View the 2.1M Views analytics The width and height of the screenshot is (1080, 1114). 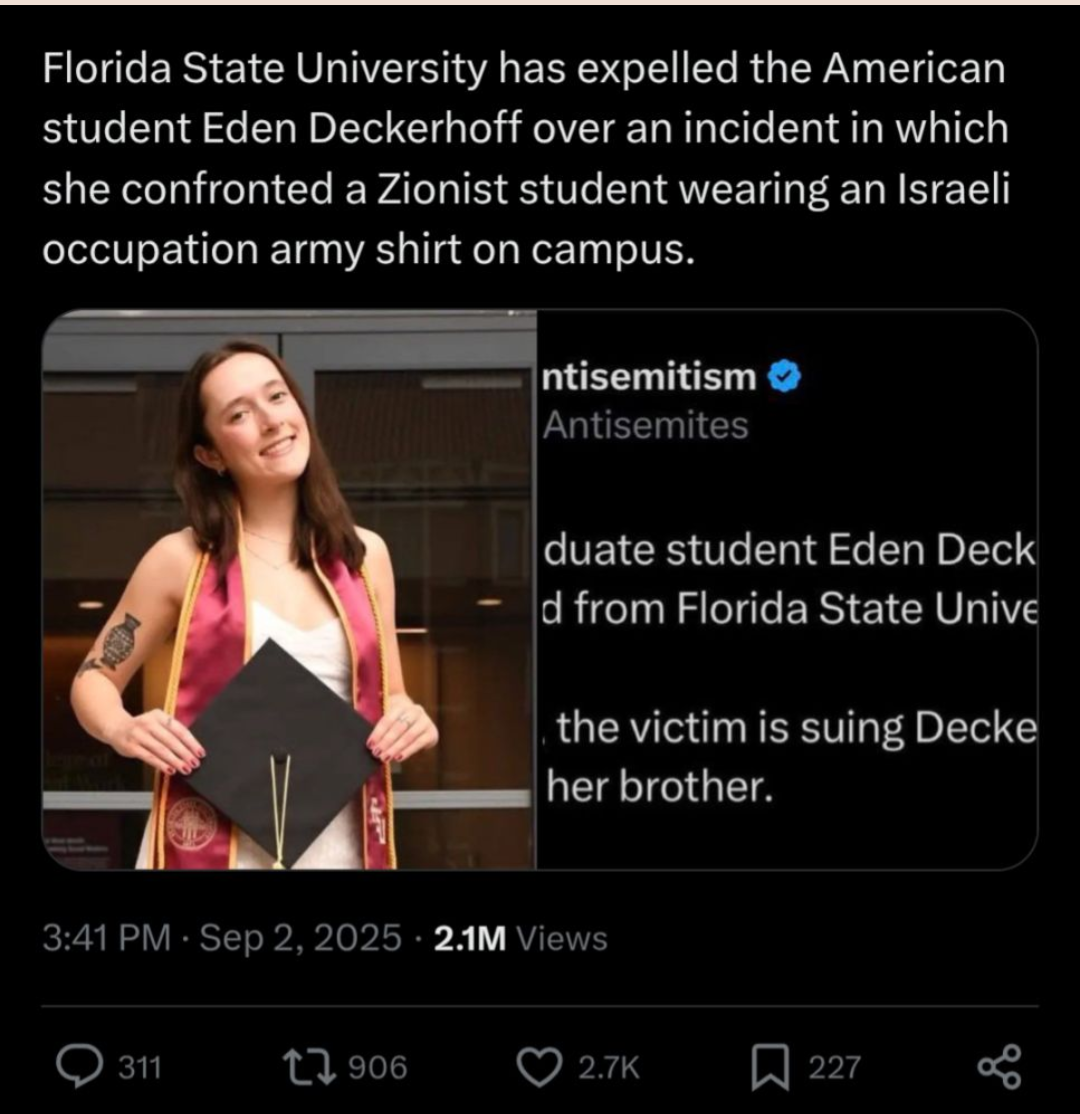point(520,938)
